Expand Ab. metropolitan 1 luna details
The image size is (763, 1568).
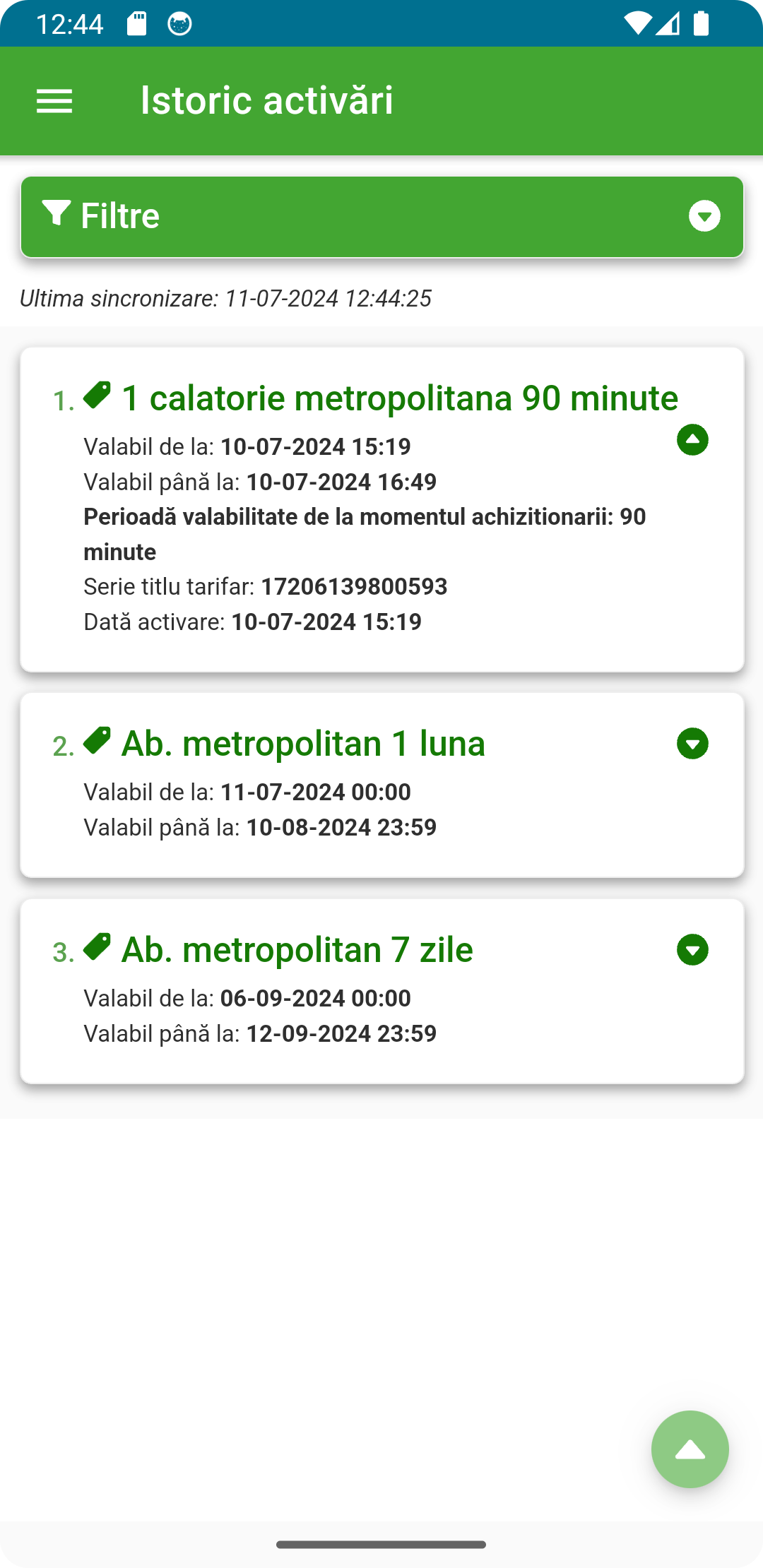692,744
